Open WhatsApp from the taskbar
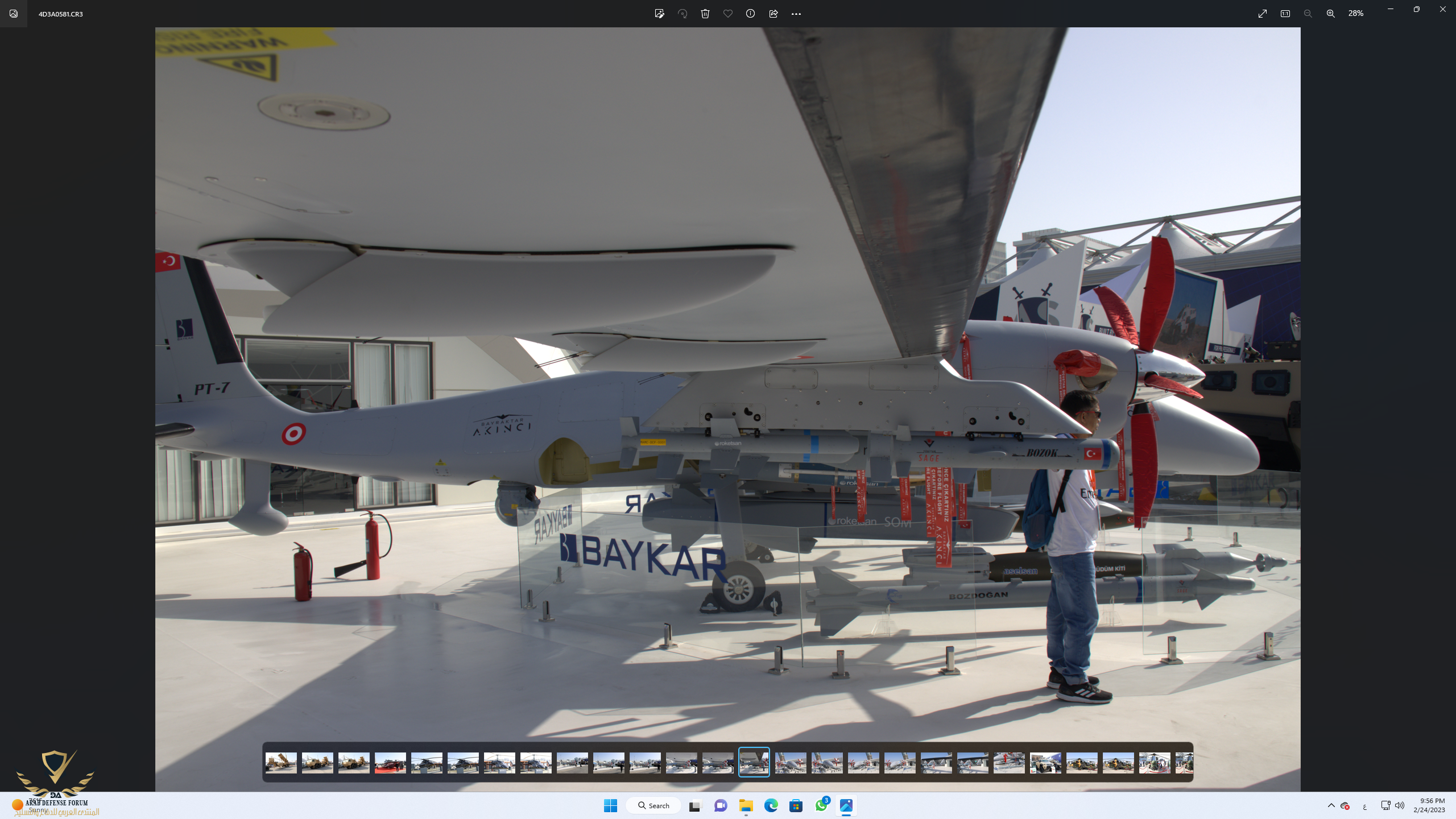 tap(821, 805)
